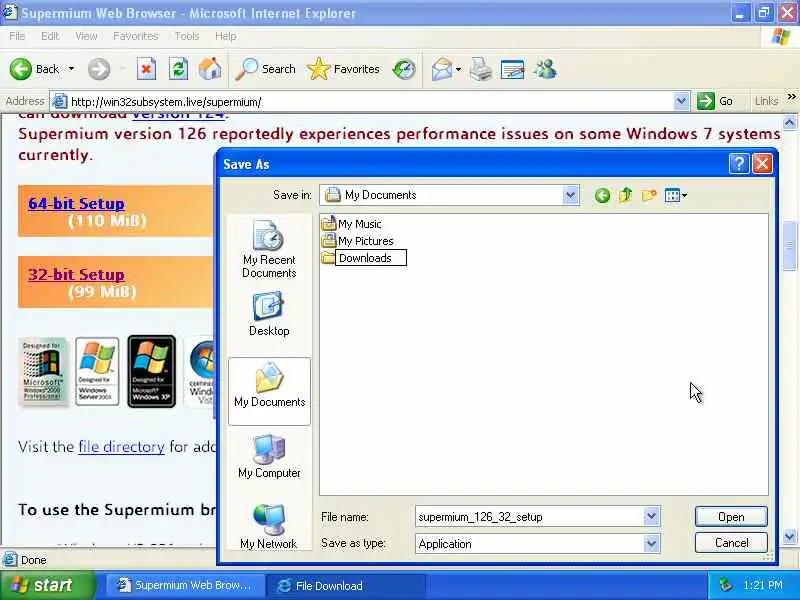The height and width of the screenshot is (600, 800).
Task: Click the Edit page icon in toolbar
Action: coord(513,69)
